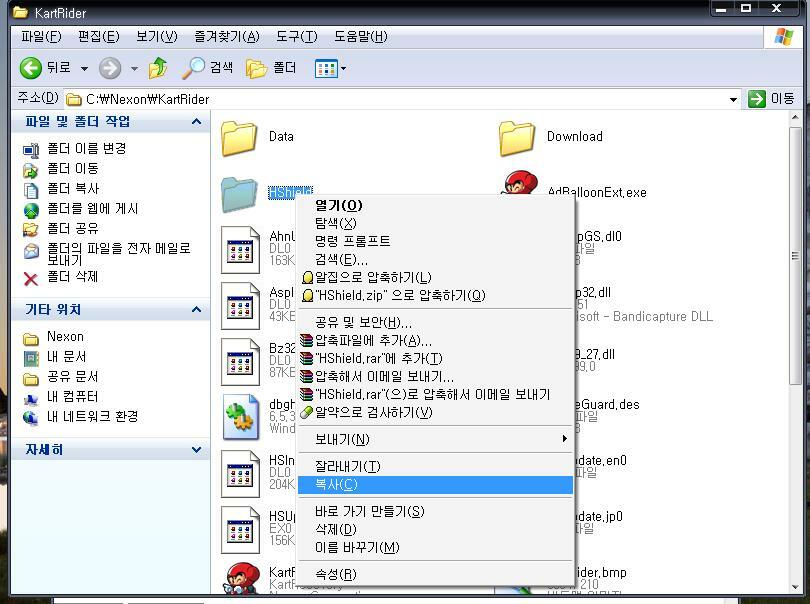Expand the 보내기(N) submenu
810x604 pixels.
[x=565, y=439]
